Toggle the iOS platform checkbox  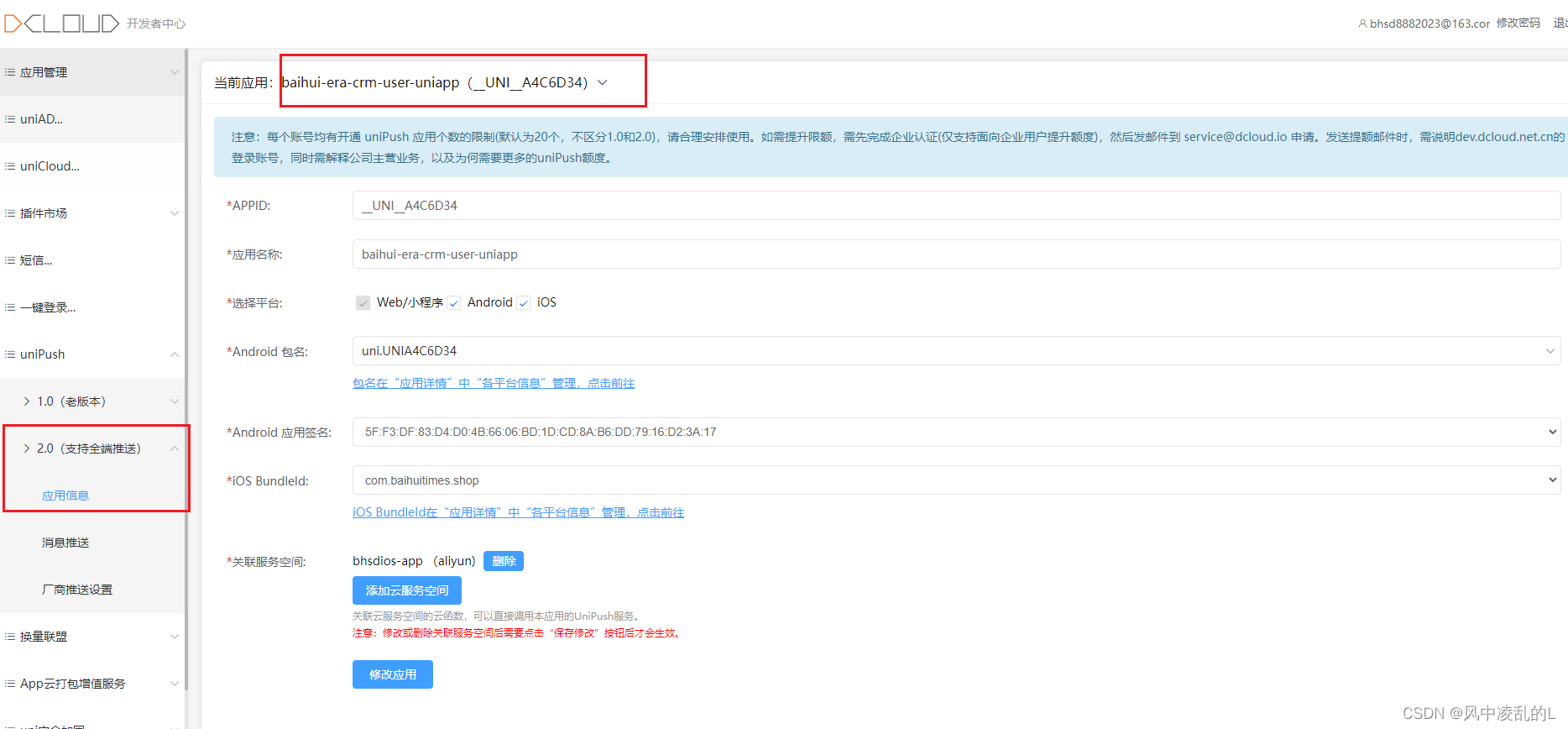tap(524, 302)
